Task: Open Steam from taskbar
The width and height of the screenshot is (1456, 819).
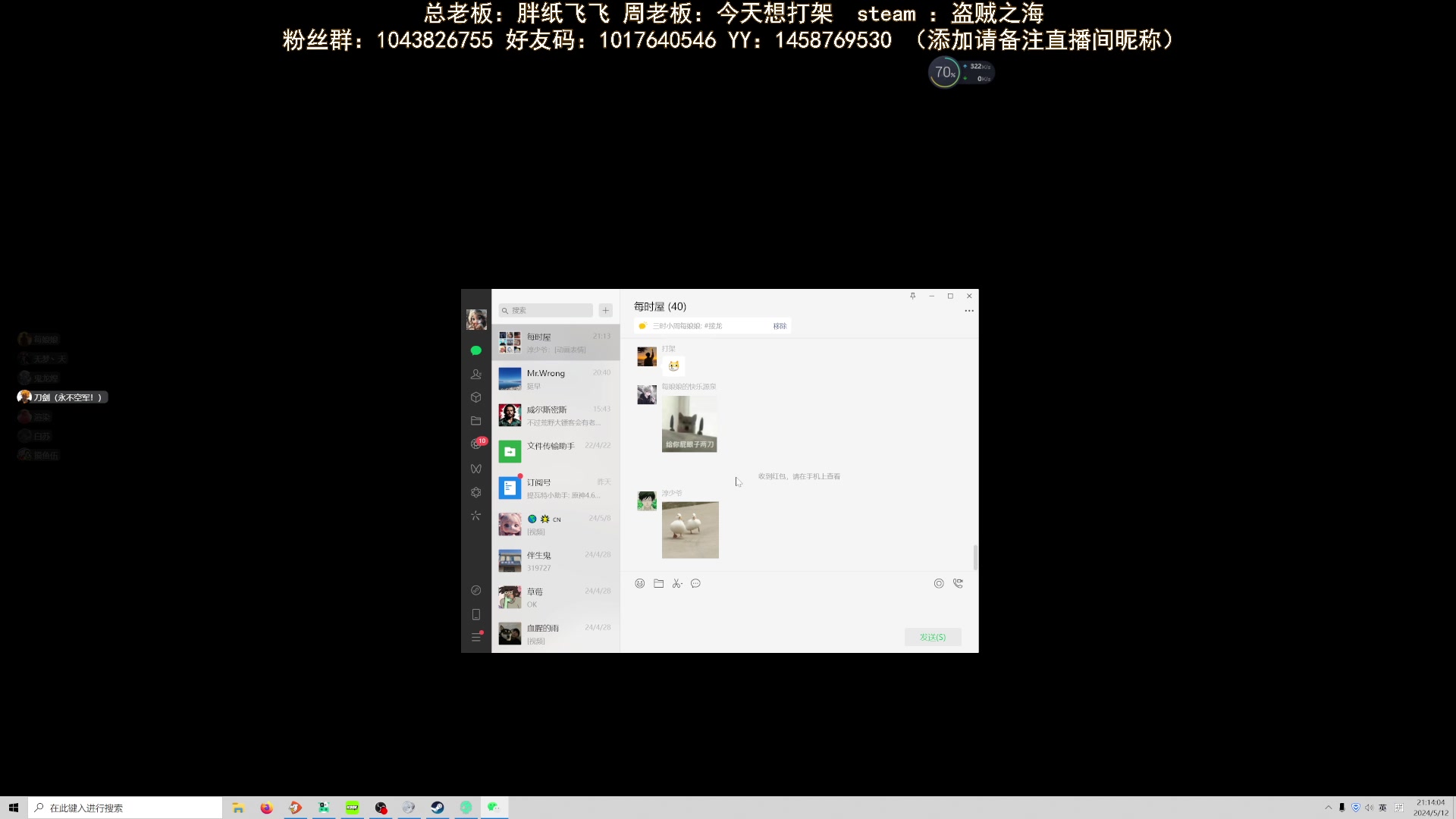Action: 438,808
